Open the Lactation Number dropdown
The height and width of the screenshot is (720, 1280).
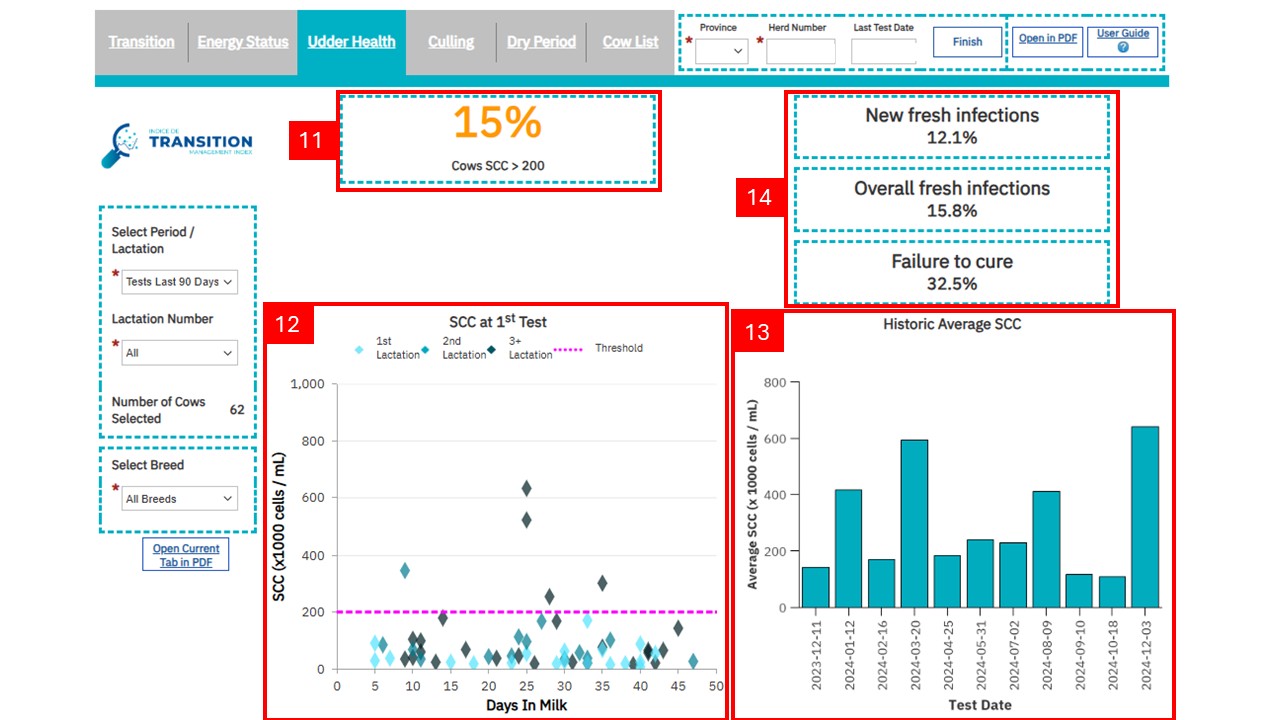click(179, 353)
